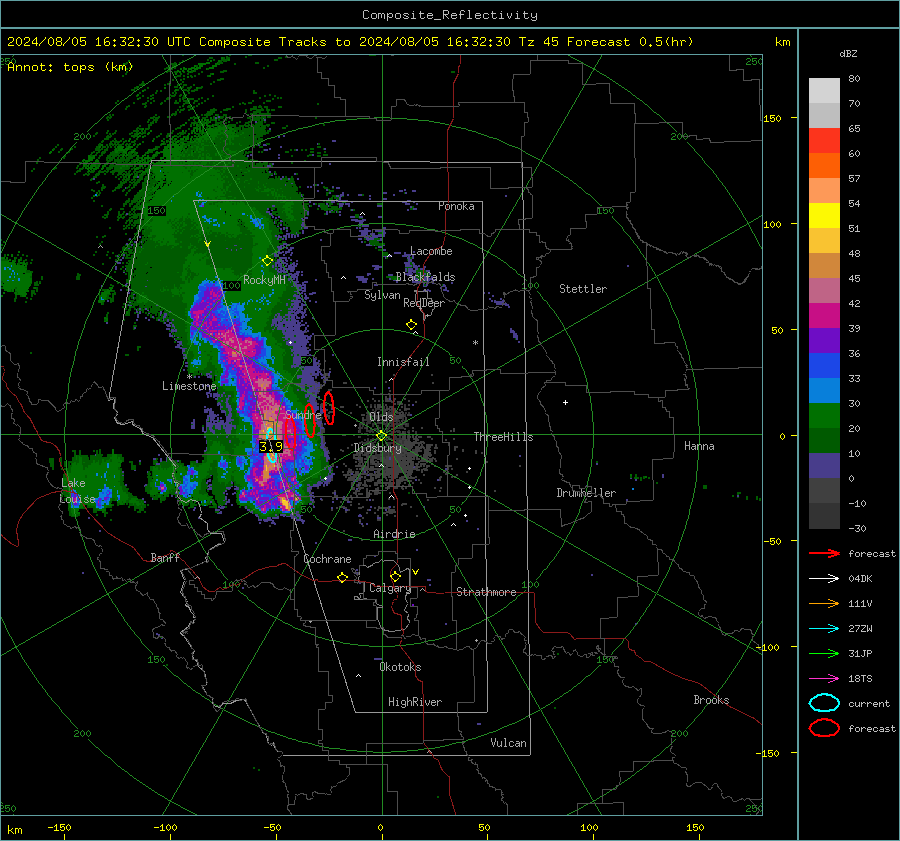This screenshot has width=900, height=841.
Task: Click the red forecast ellipse nearest Olds
Action: click(x=329, y=408)
